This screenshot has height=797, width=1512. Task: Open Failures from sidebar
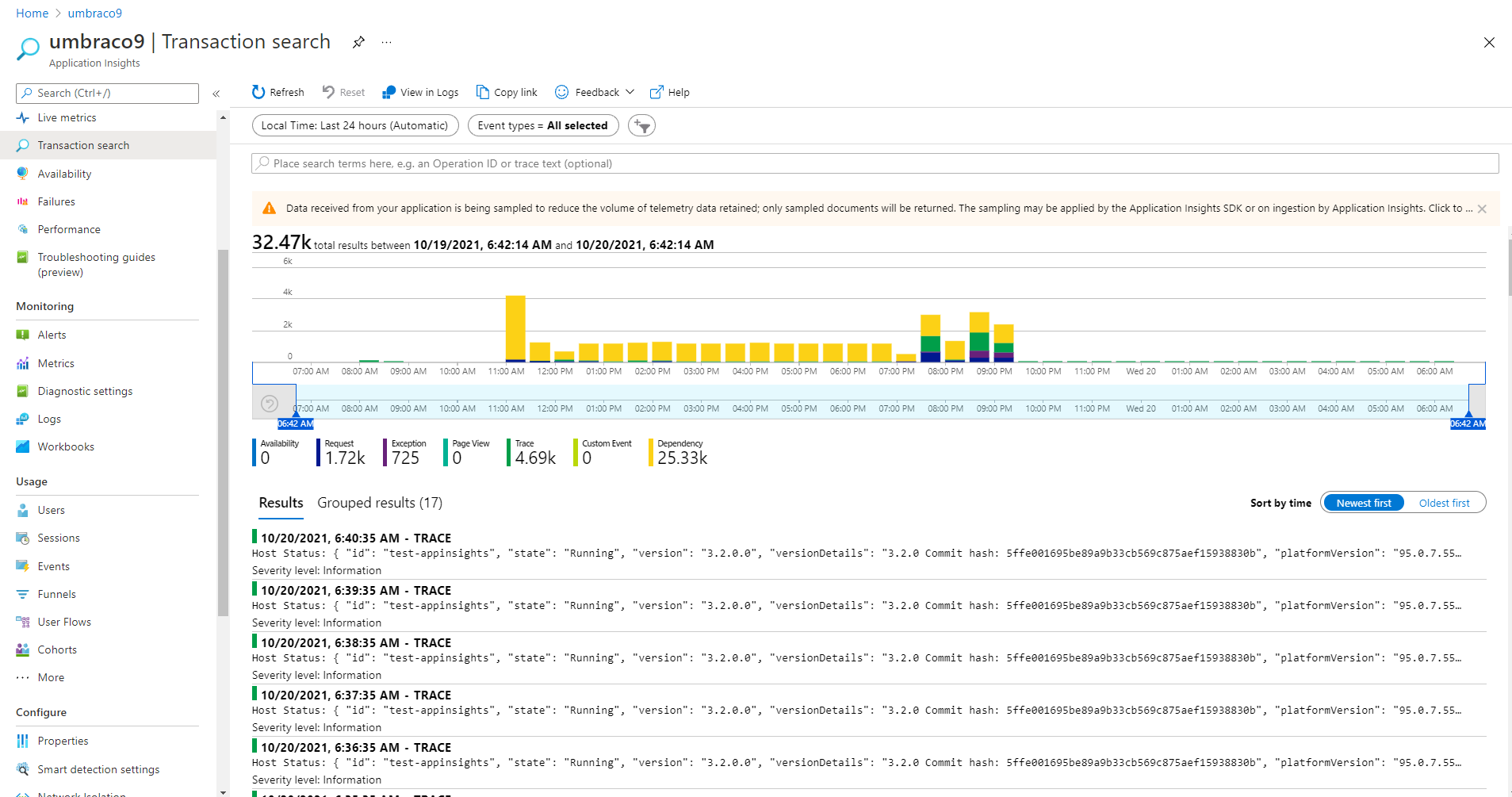coord(56,201)
